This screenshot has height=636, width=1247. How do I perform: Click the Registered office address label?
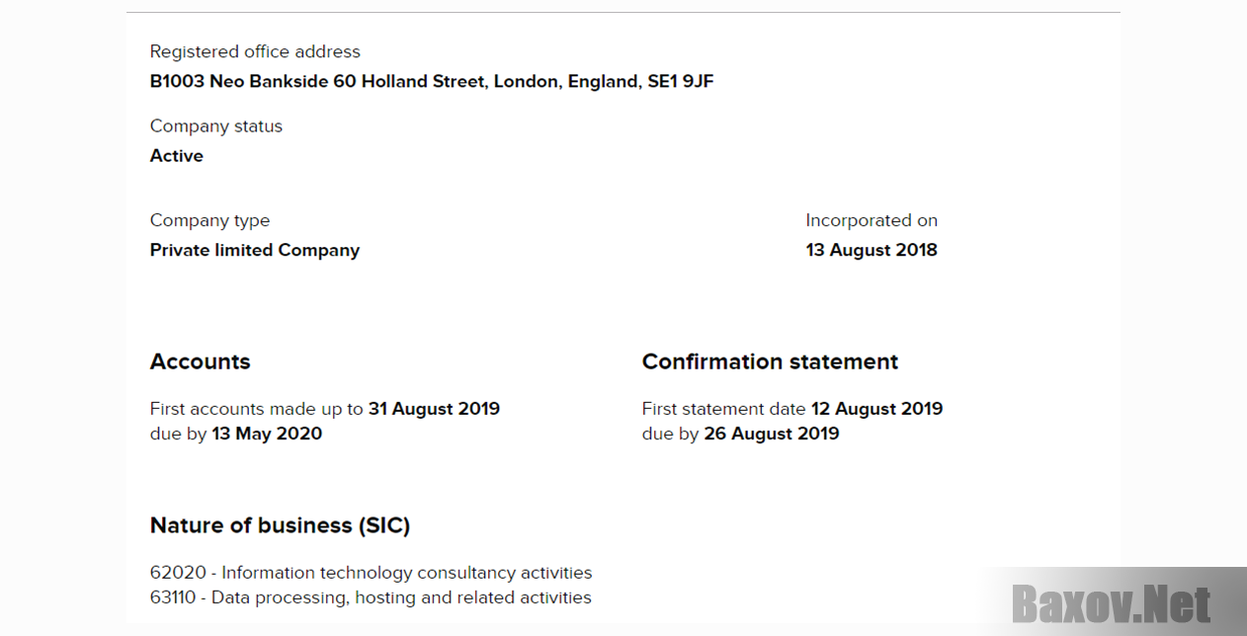pos(255,52)
